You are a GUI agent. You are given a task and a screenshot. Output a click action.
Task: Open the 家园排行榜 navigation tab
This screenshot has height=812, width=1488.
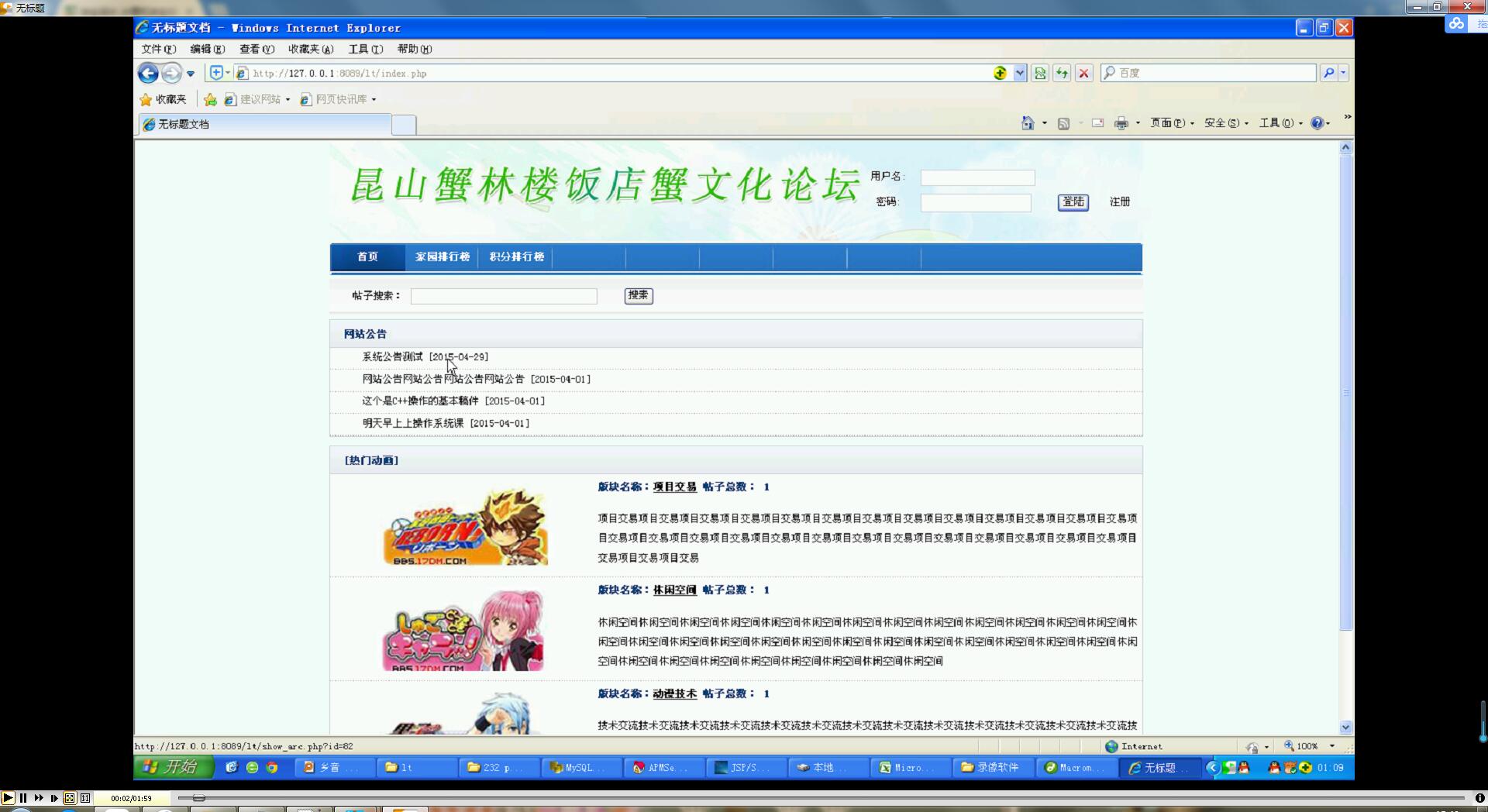[x=443, y=256]
